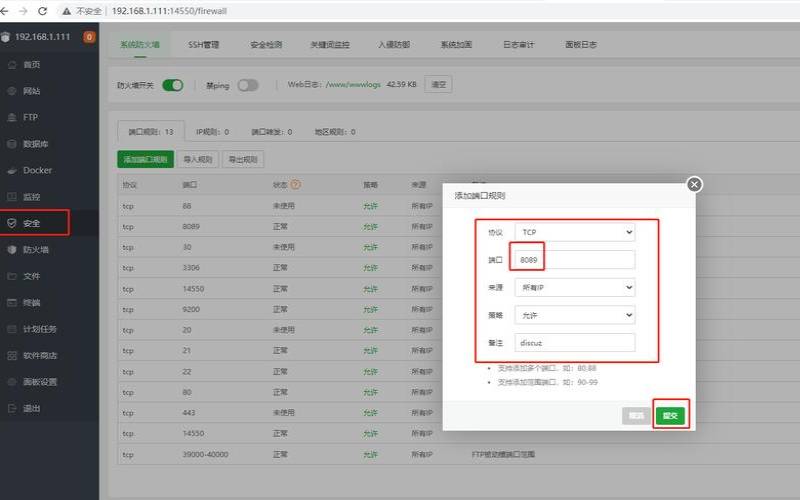The height and width of the screenshot is (500, 800).
Task: Click the gray cancel button in the dialog
Action: (636, 415)
